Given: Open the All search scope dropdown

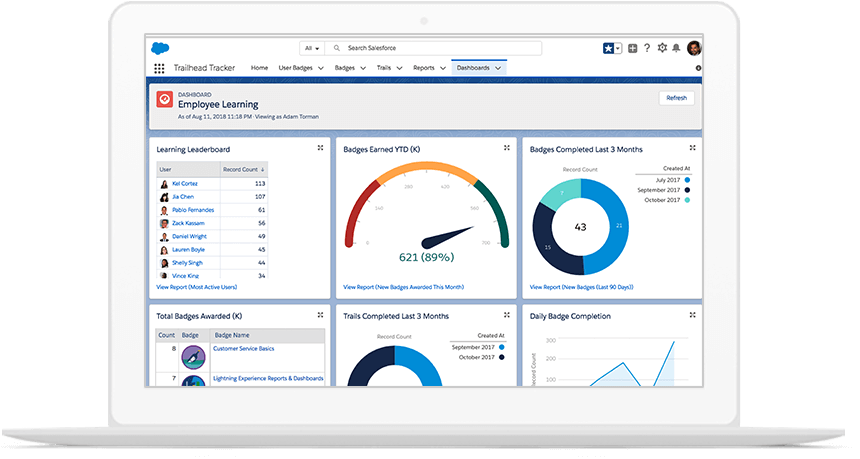Looking at the screenshot, I should (312, 48).
